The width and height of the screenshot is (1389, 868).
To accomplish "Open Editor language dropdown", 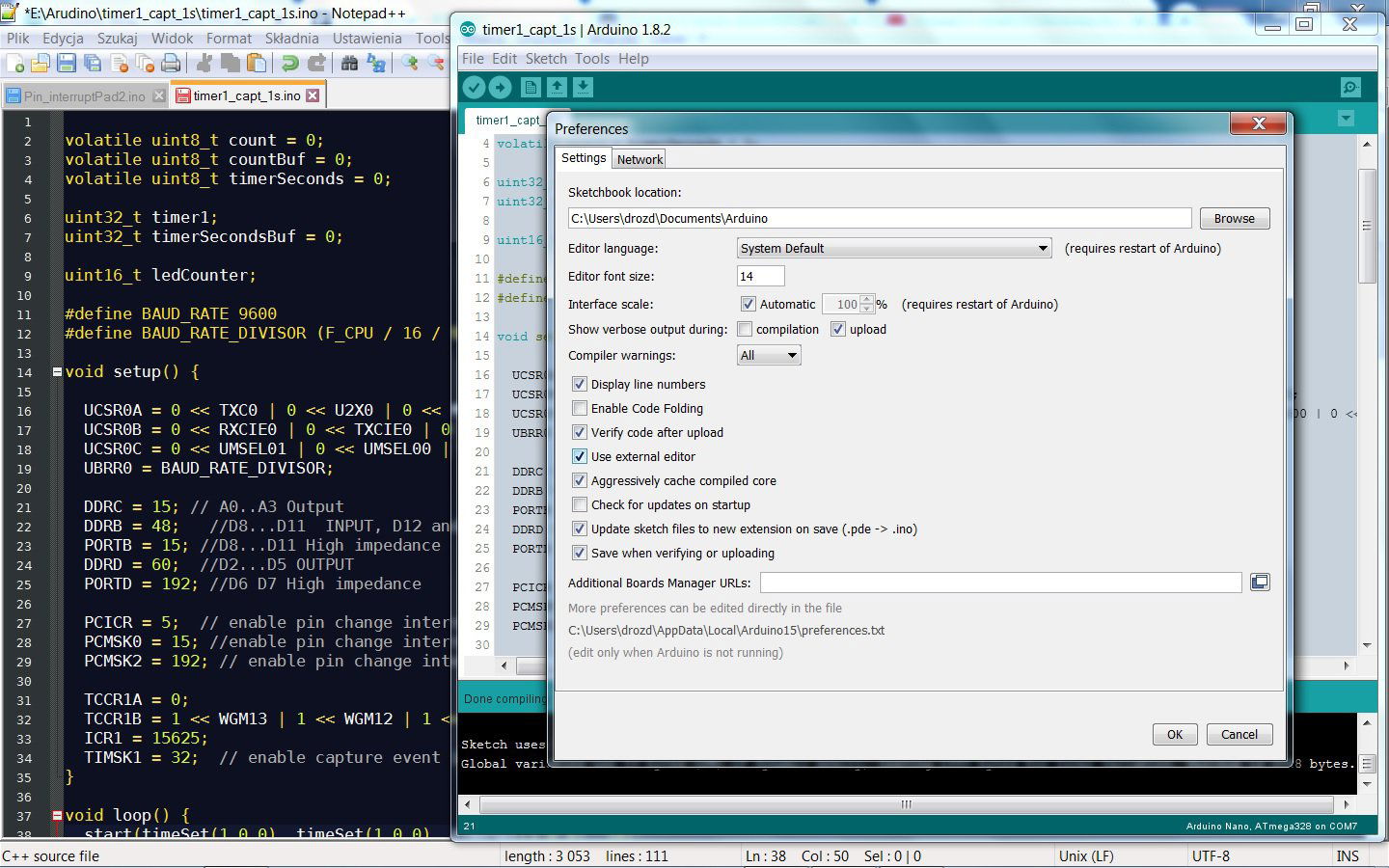I will click(x=894, y=248).
